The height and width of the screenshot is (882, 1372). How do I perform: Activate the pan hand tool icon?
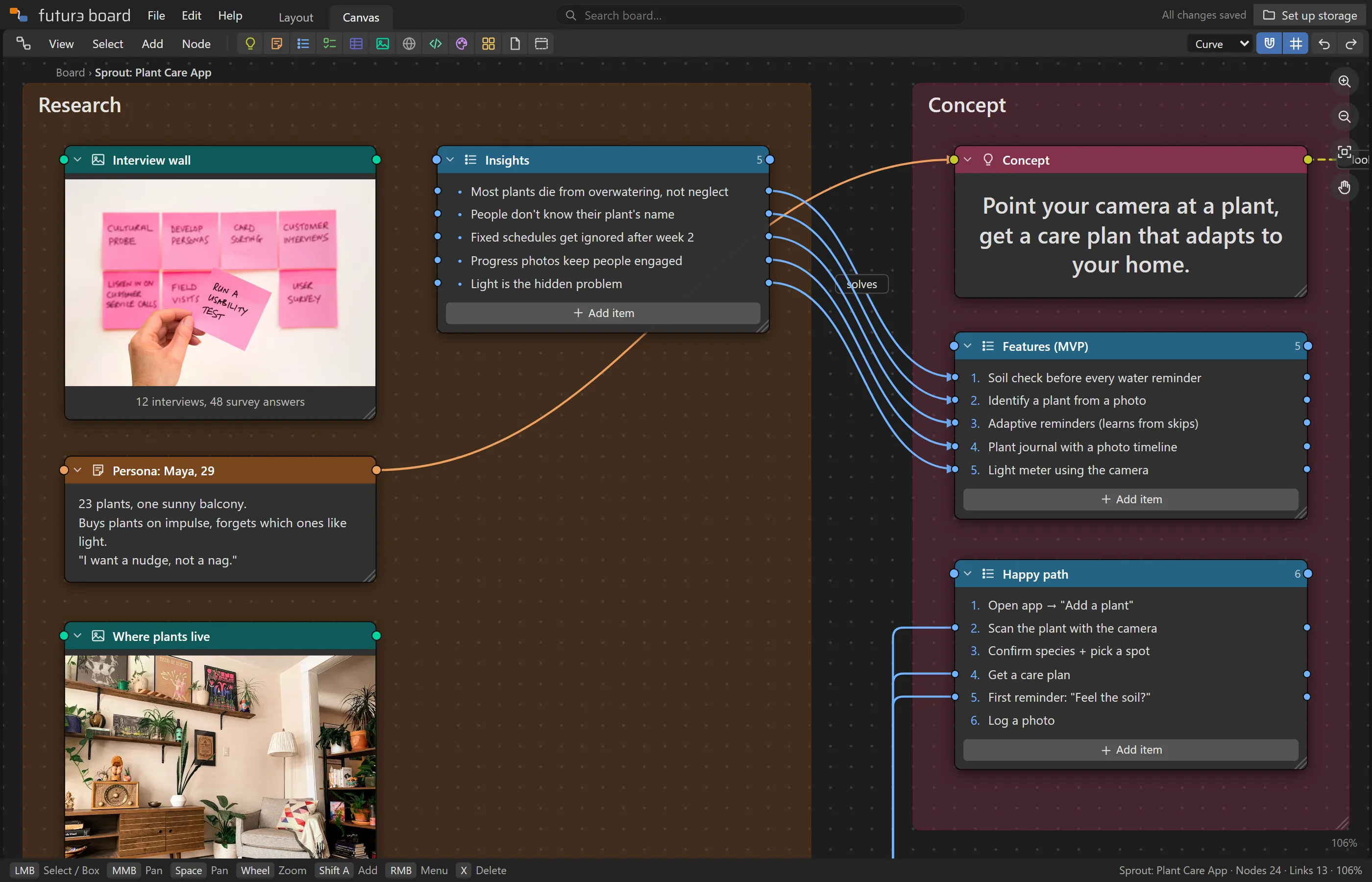click(1345, 187)
